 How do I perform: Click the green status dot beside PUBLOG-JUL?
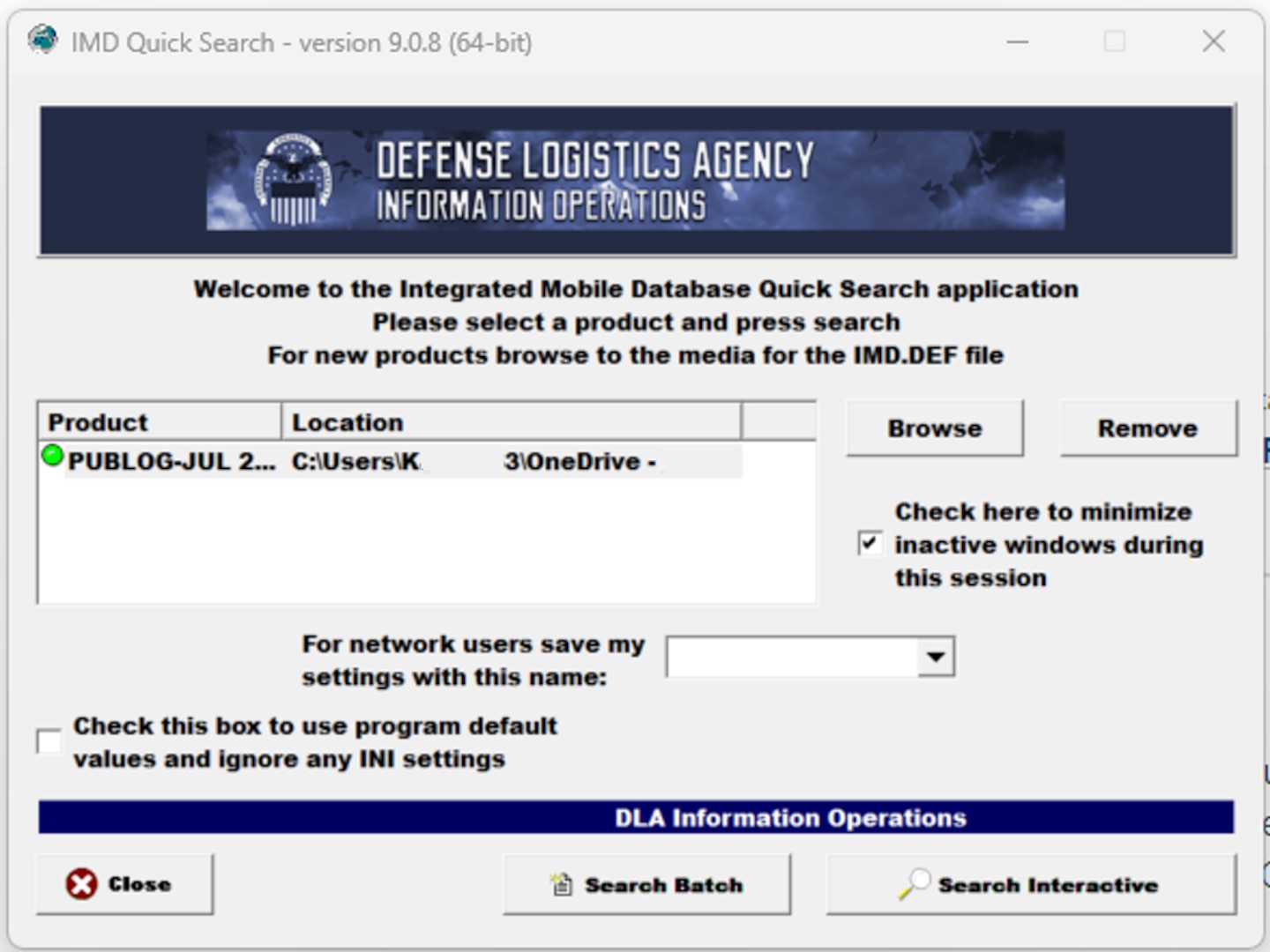[53, 456]
